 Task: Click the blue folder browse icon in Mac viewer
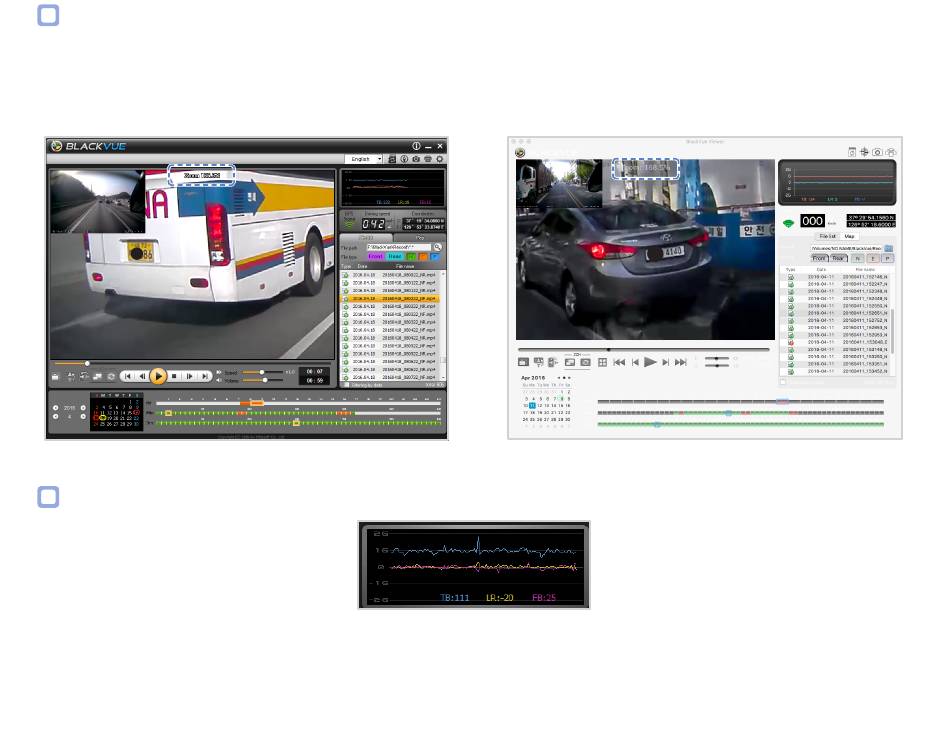click(x=889, y=248)
